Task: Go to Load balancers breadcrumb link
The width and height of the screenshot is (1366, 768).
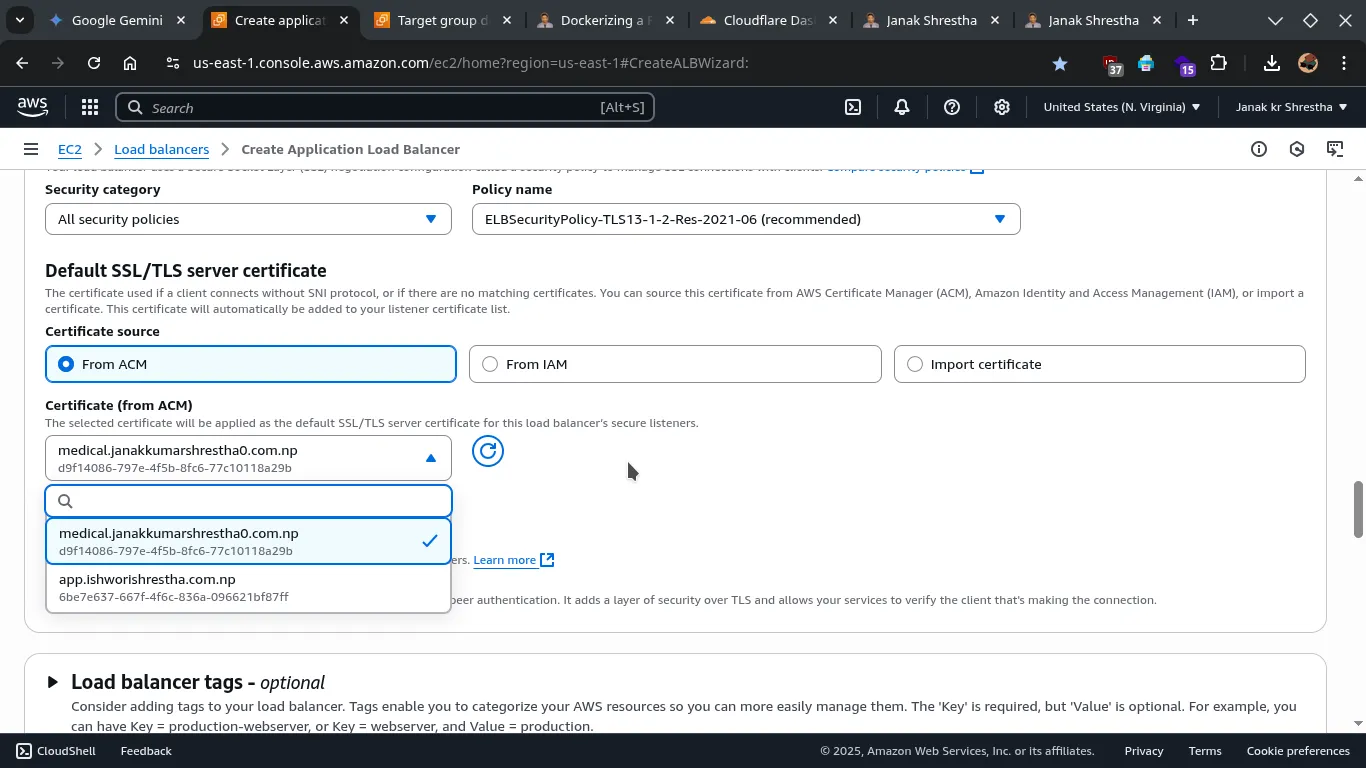Action: click(x=161, y=149)
